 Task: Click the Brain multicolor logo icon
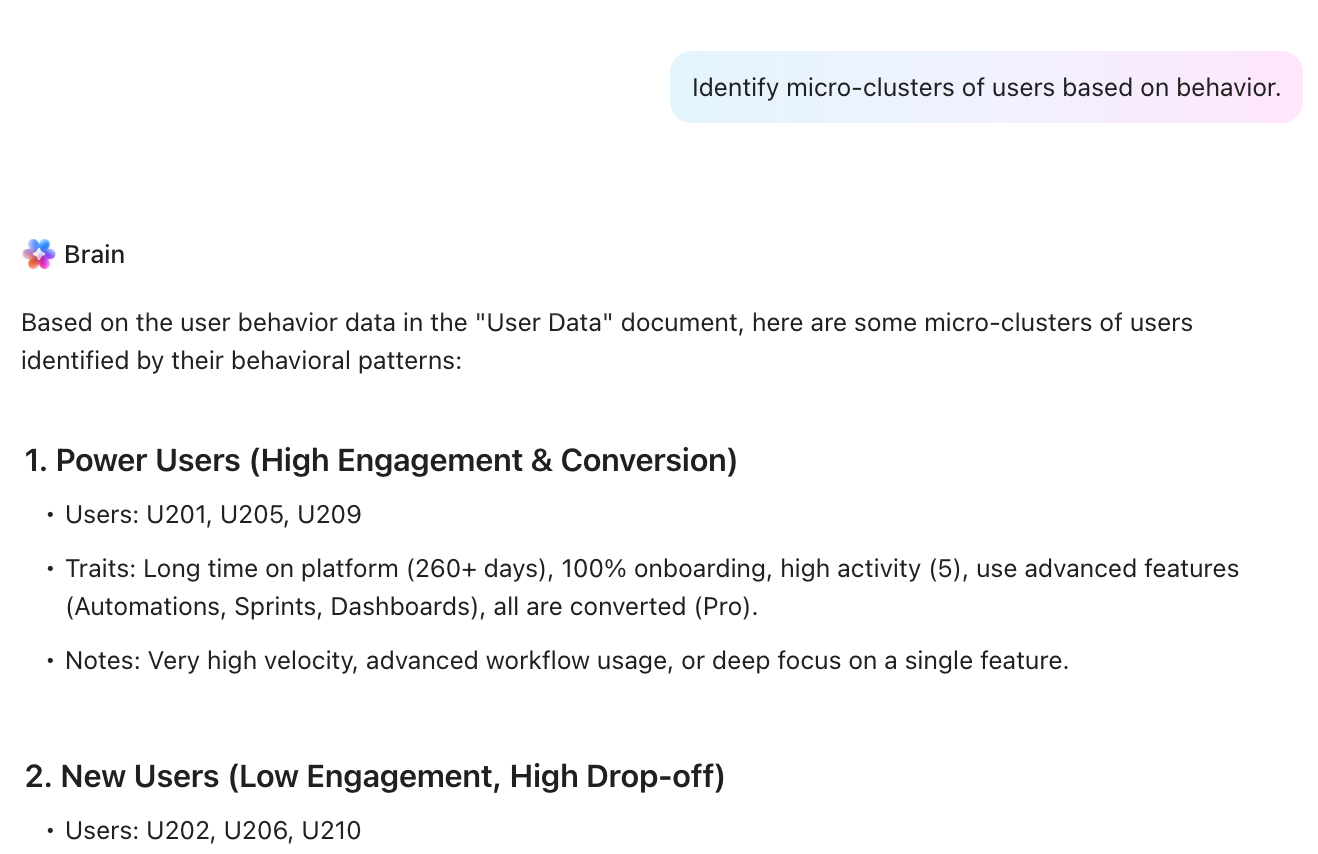[39, 255]
